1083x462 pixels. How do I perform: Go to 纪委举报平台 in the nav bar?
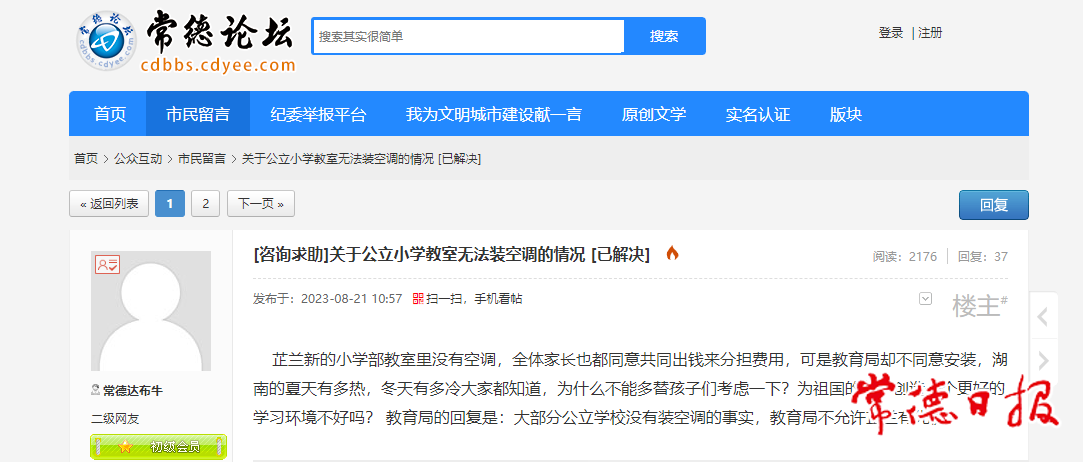coord(318,114)
